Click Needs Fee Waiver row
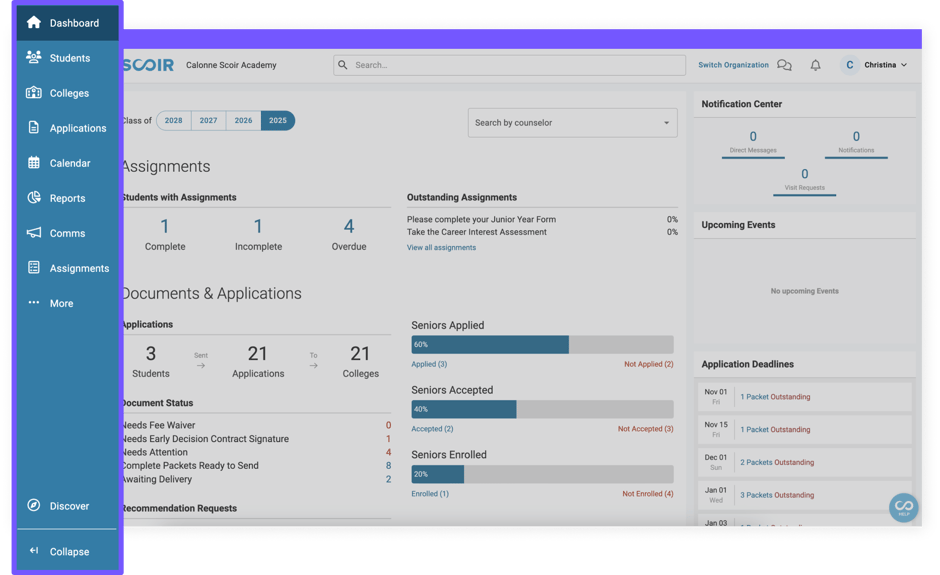The image size is (940, 575). tap(256, 425)
